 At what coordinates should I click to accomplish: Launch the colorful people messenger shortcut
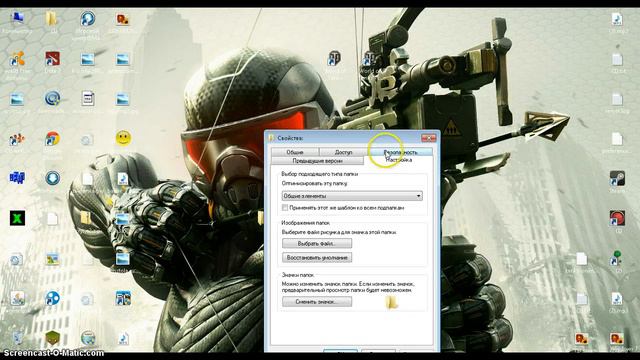pos(17,139)
